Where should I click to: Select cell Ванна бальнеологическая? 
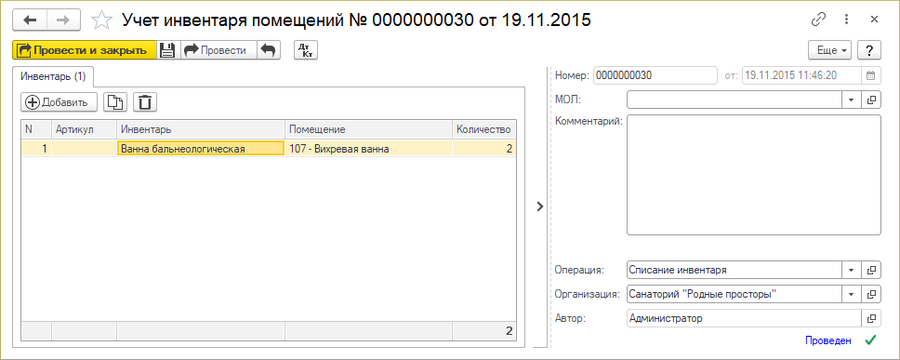click(x=200, y=149)
